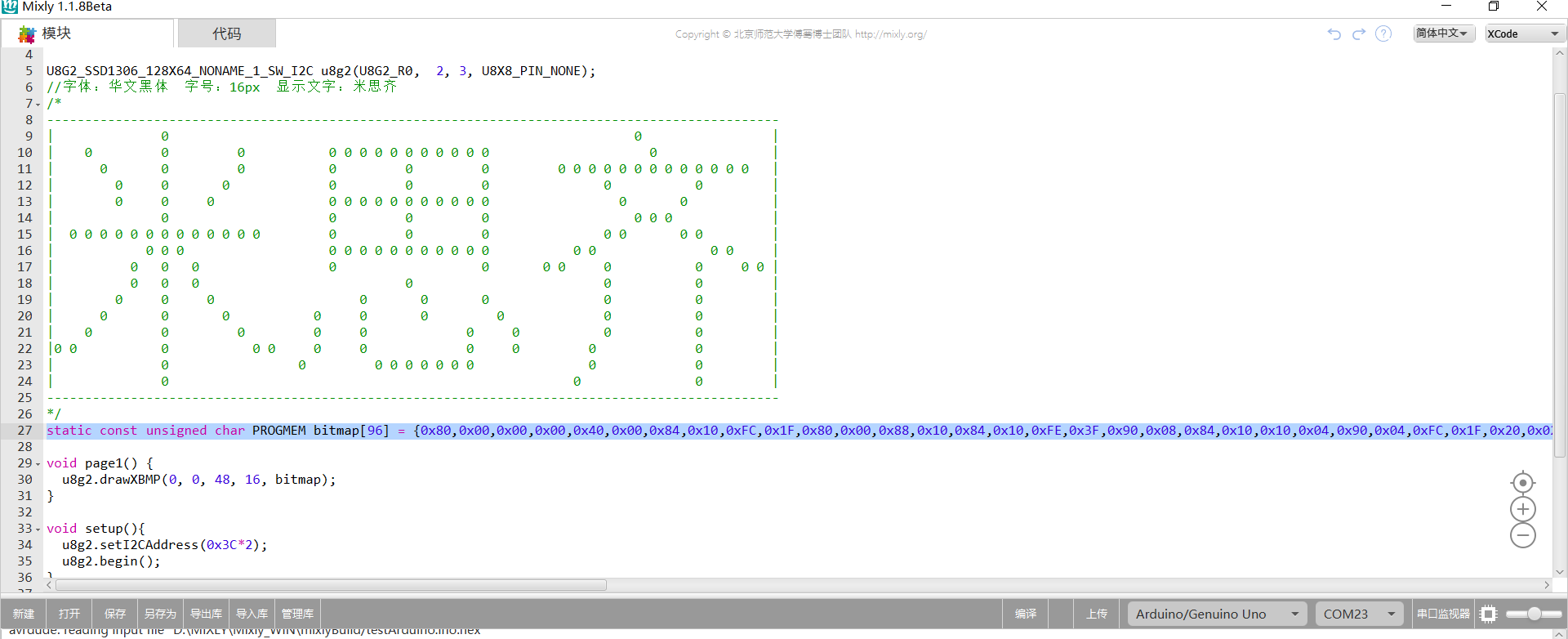The width and height of the screenshot is (1568, 639).
Task: Click scroll-right arrow of horizontal scrollbar
Action: click(x=1547, y=585)
